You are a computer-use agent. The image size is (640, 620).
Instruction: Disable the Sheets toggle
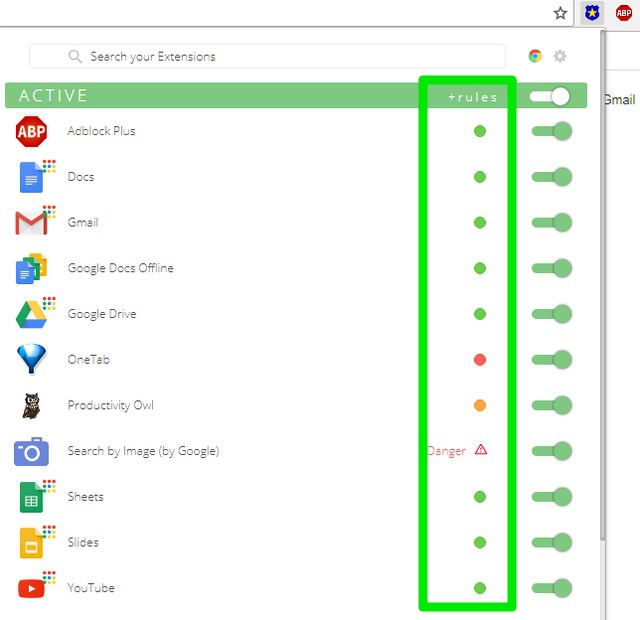[552, 497]
